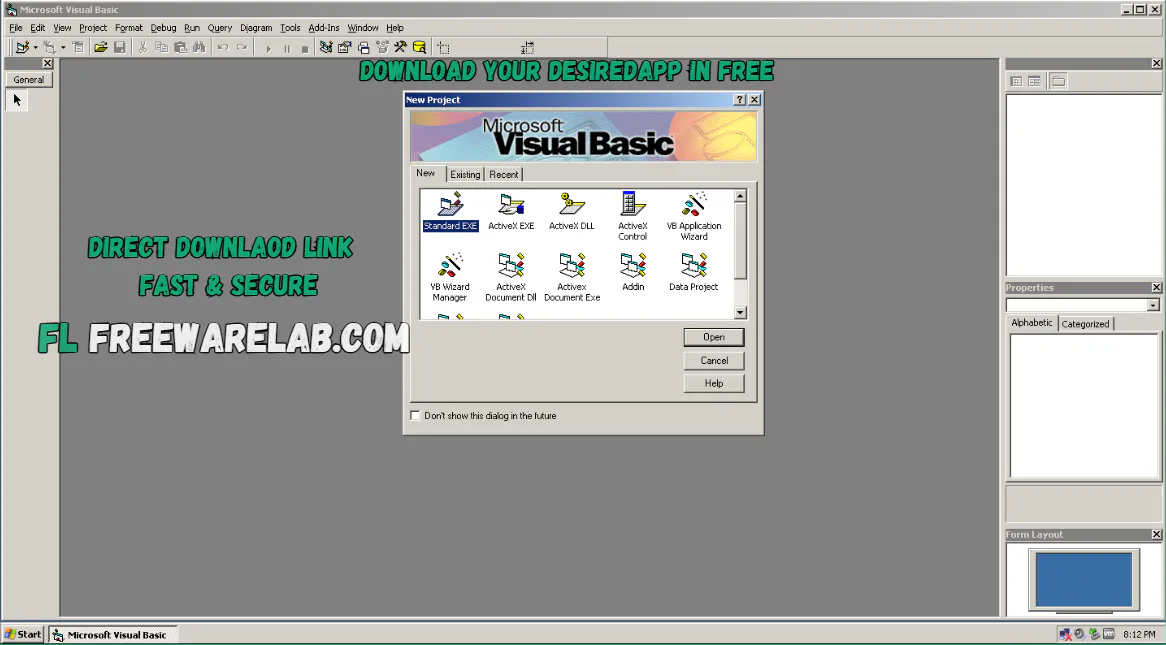Open the Start menu on the taskbar
This screenshot has height=645, width=1166.
point(22,633)
